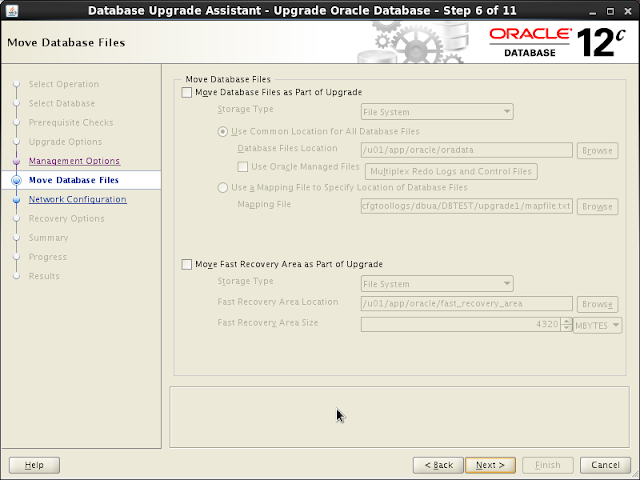Select Use Common Location for All Database Files
Screen dimensions: 640x480
click(222, 131)
